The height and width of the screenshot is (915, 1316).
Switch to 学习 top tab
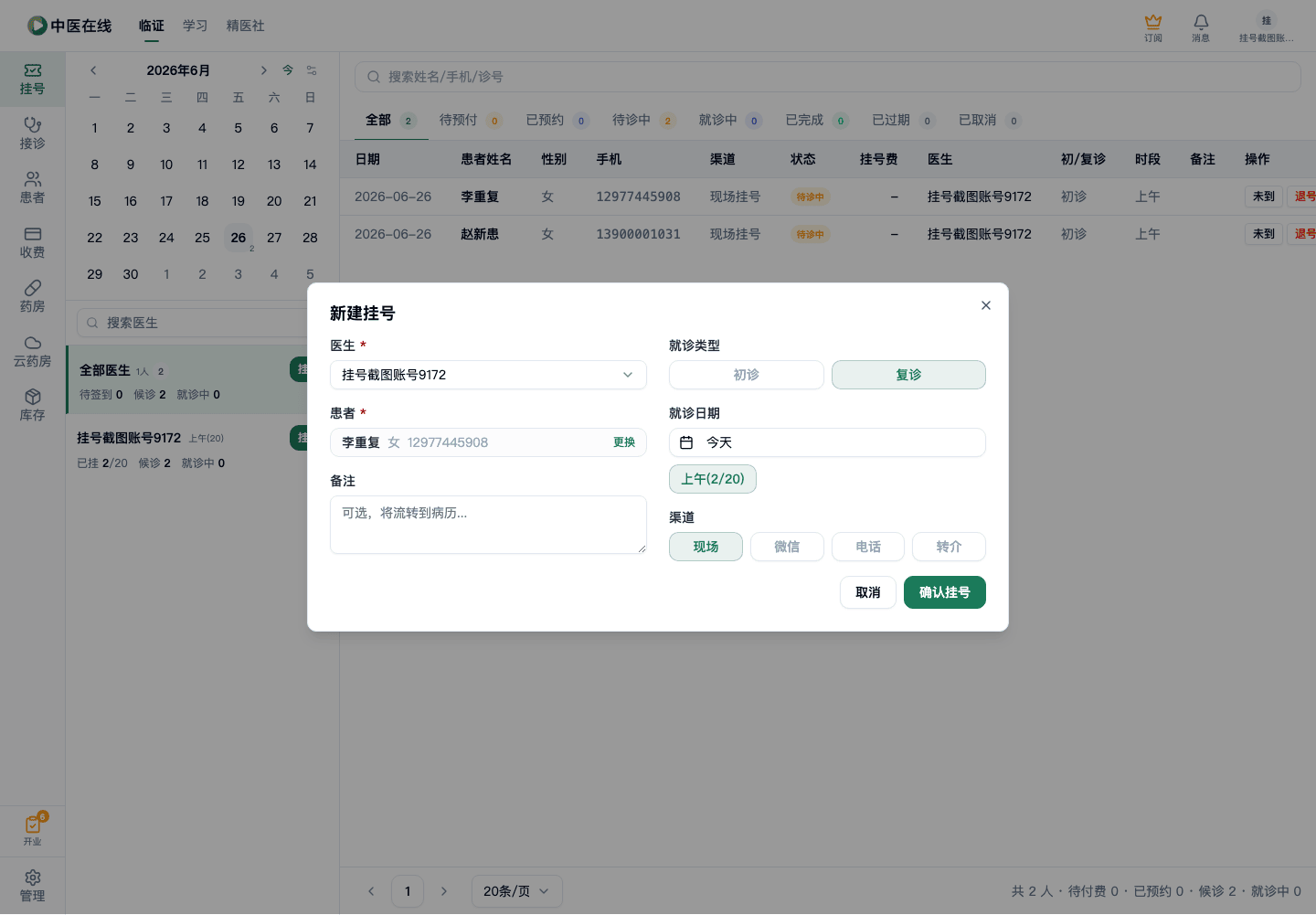pos(195,26)
